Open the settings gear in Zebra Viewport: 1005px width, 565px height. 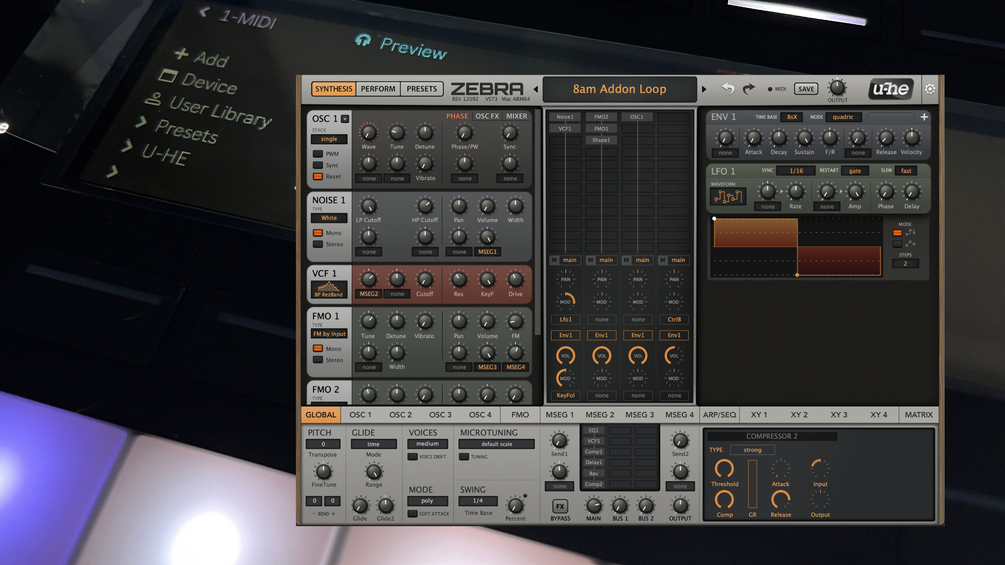(929, 89)
